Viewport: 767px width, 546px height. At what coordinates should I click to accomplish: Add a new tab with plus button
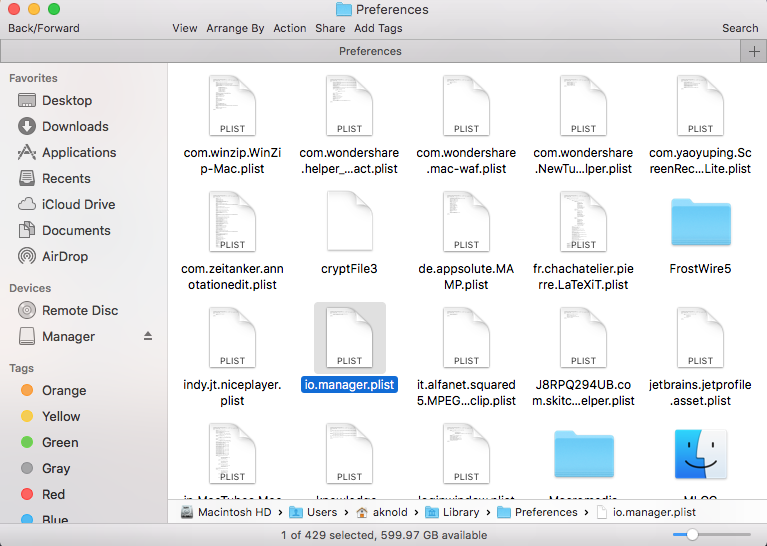pos(753,51)
